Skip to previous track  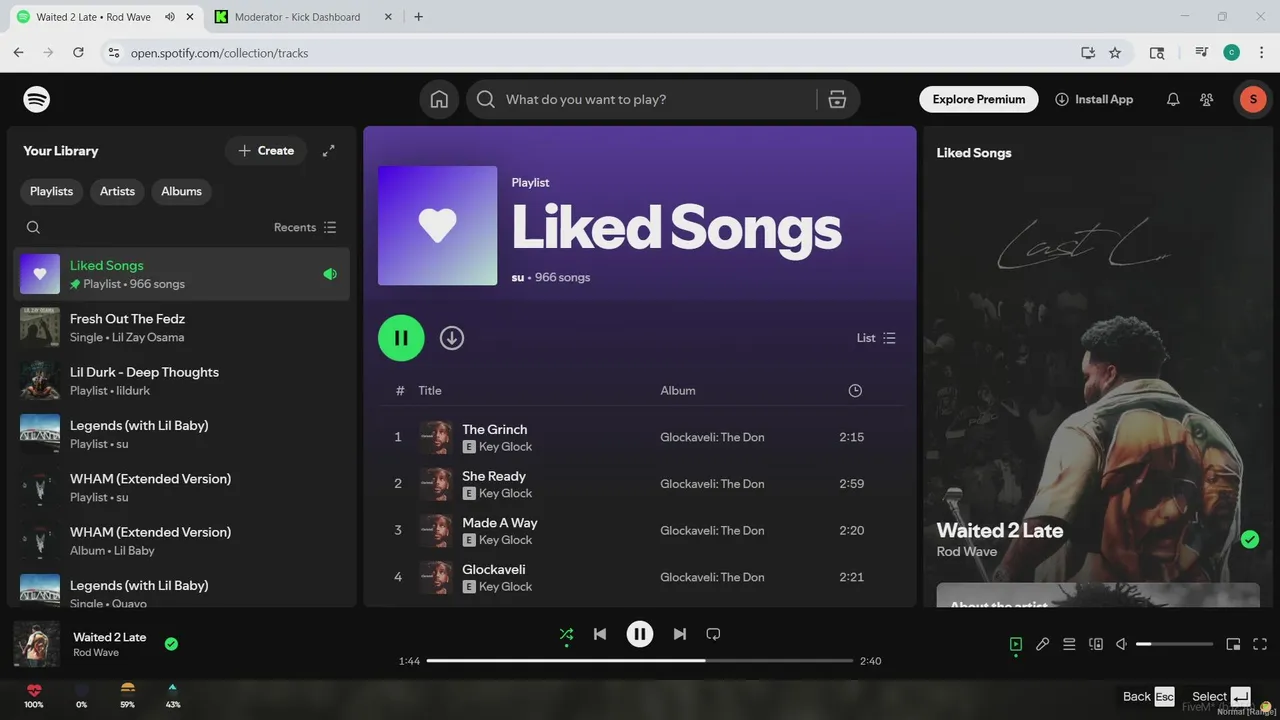[600, 634]
